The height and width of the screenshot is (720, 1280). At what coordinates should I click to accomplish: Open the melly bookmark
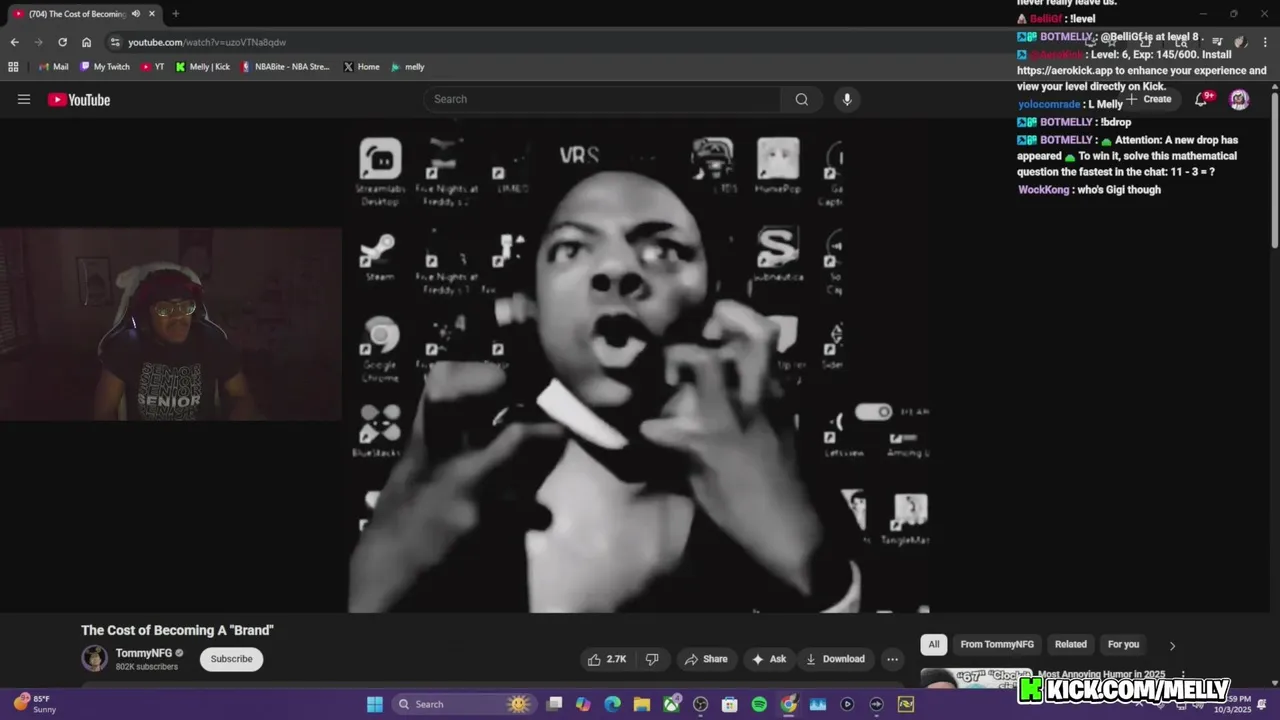click(x=408, y=67)
